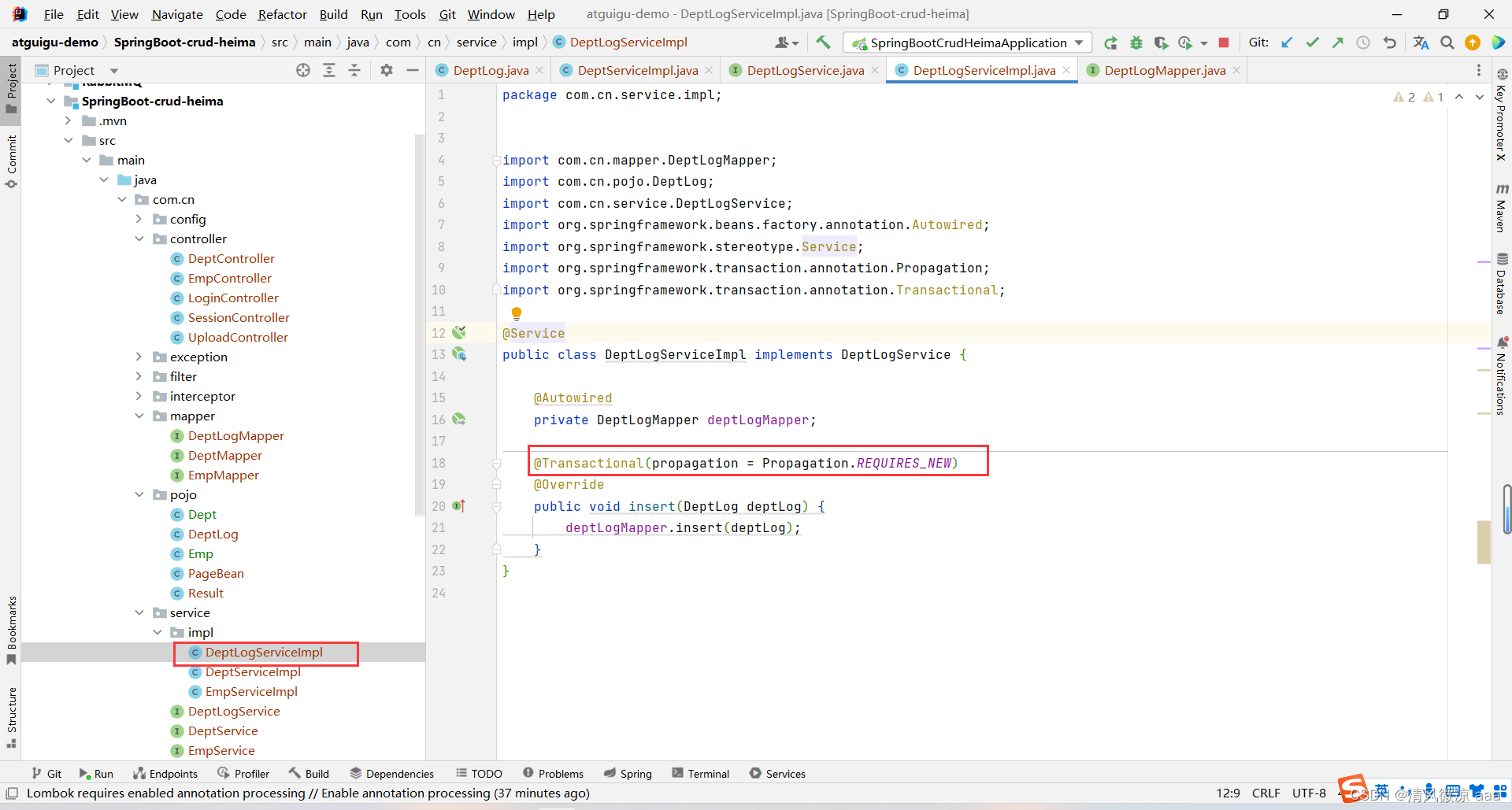
Task: Select PageBean class in the project tree
Action: point(216,573)
